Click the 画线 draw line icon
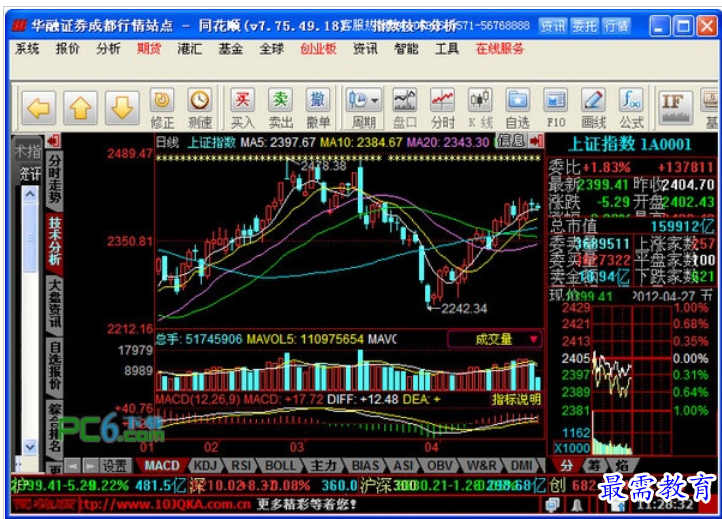This screenshot has width=722, height=519. pos(593,109)
